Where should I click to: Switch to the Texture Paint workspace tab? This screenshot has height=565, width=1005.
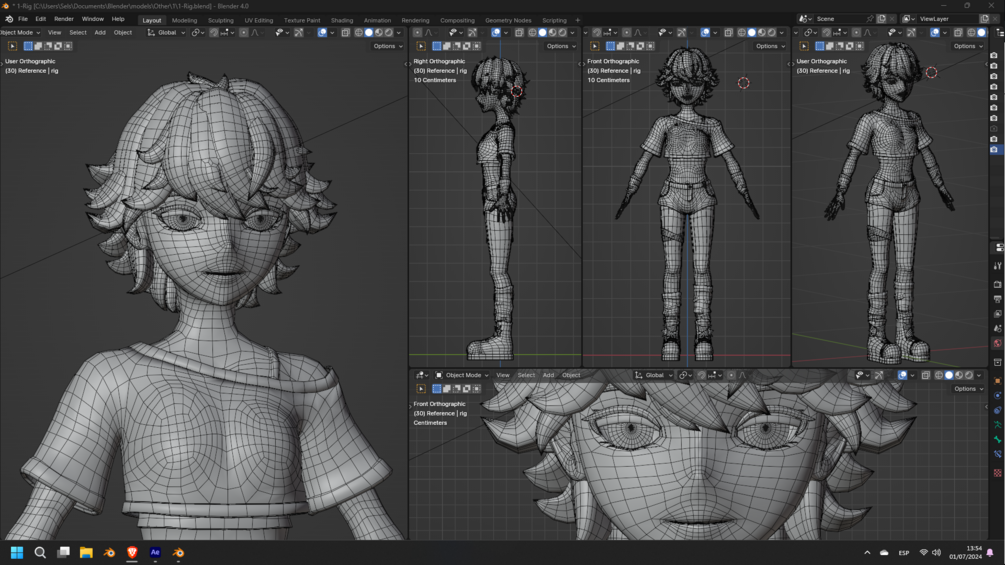pos(302,20)
